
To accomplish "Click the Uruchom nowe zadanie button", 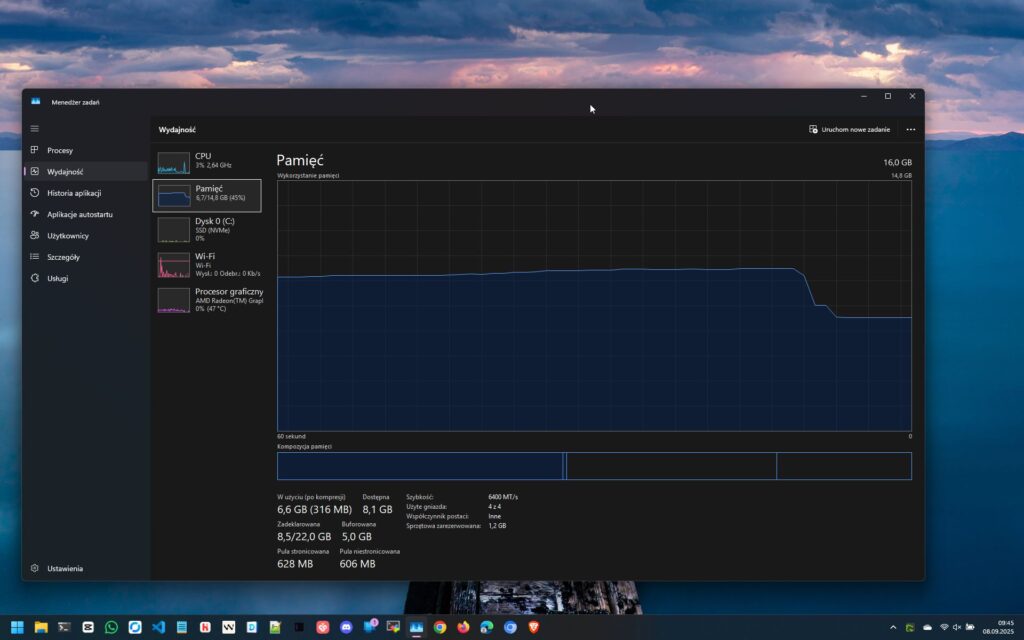I will click(x=849, y=129).
